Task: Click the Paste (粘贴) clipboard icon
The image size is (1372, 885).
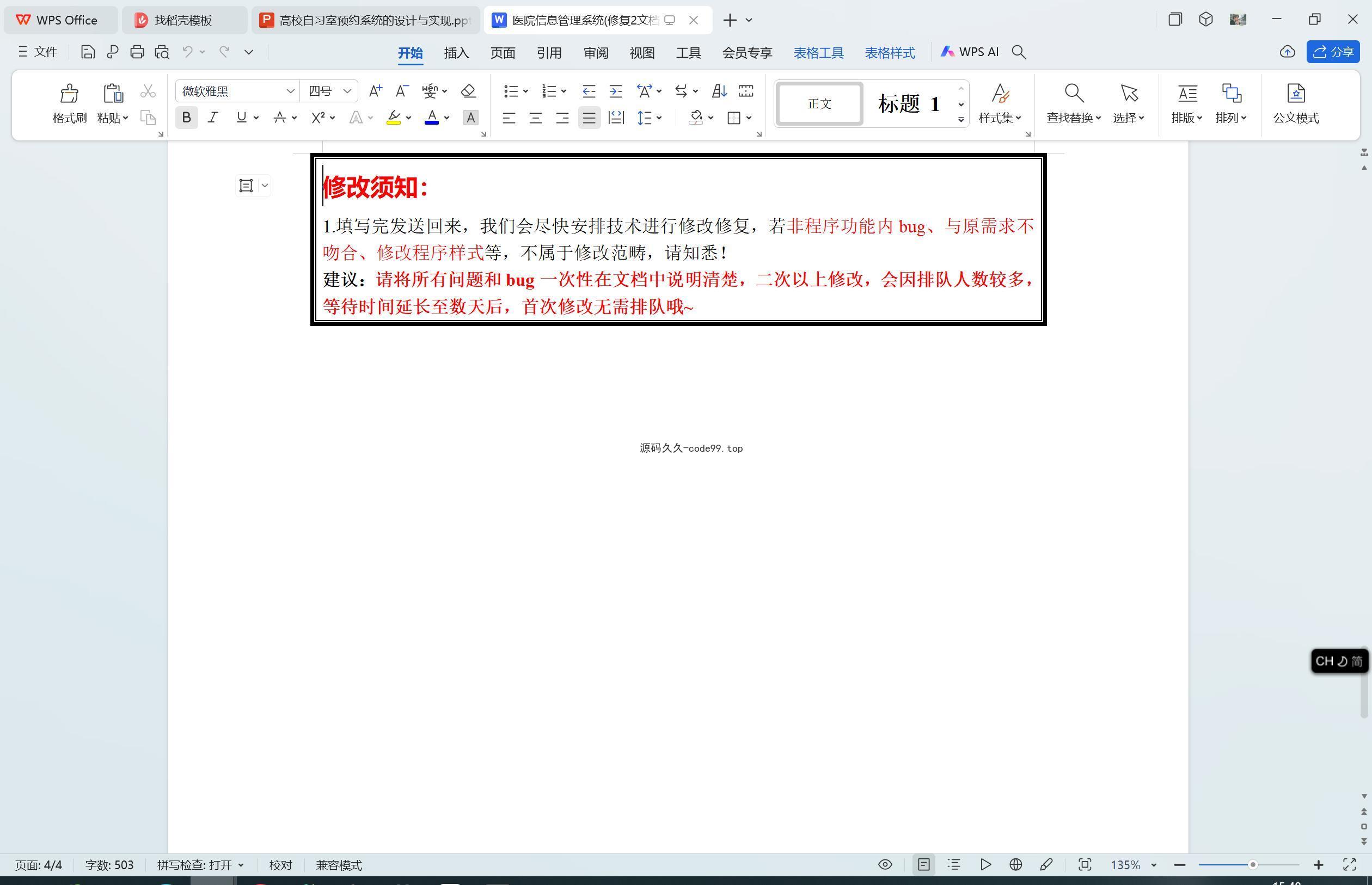Action: pos(113,93)
